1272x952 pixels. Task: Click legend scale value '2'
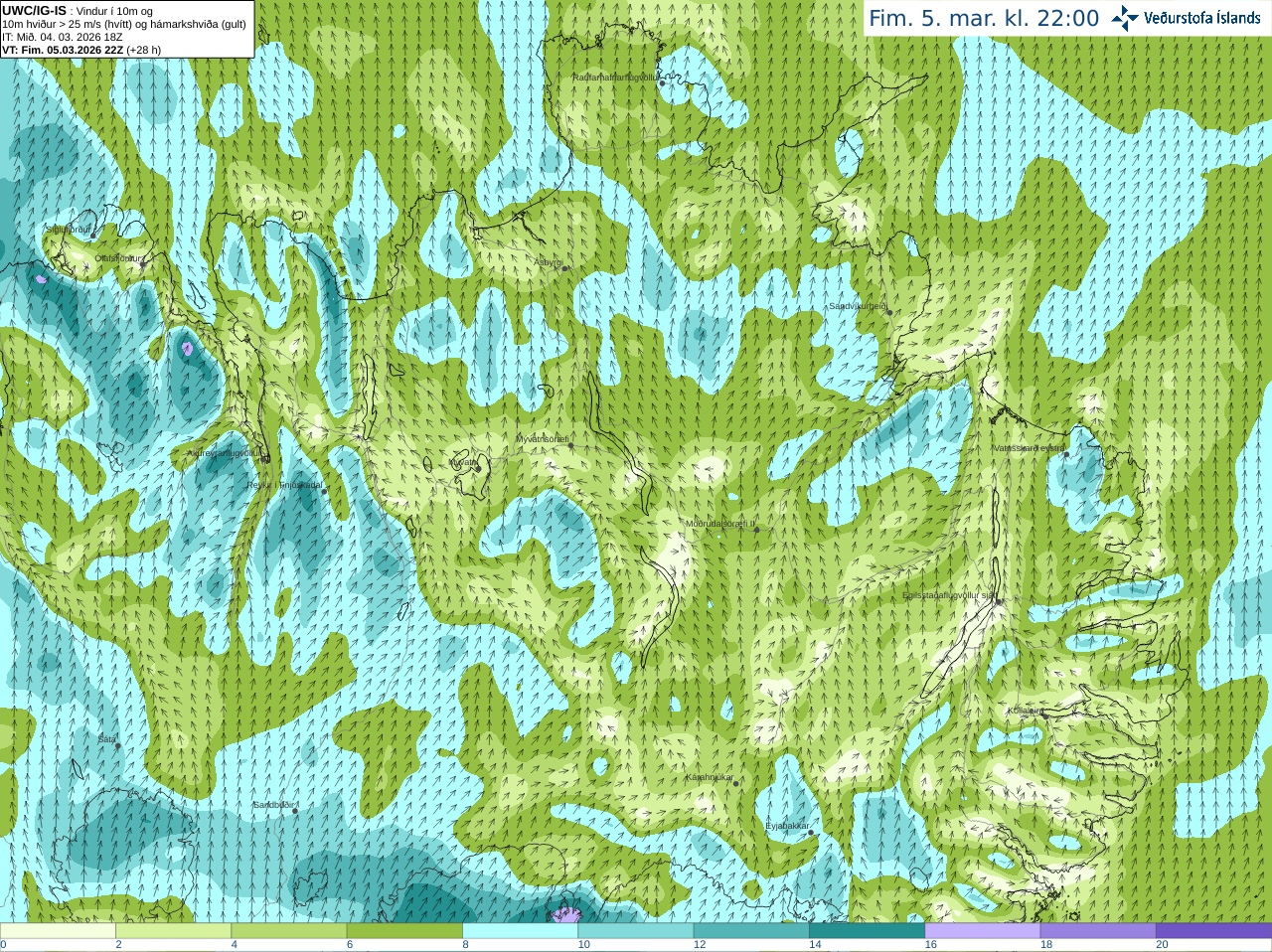coord(118,945)
